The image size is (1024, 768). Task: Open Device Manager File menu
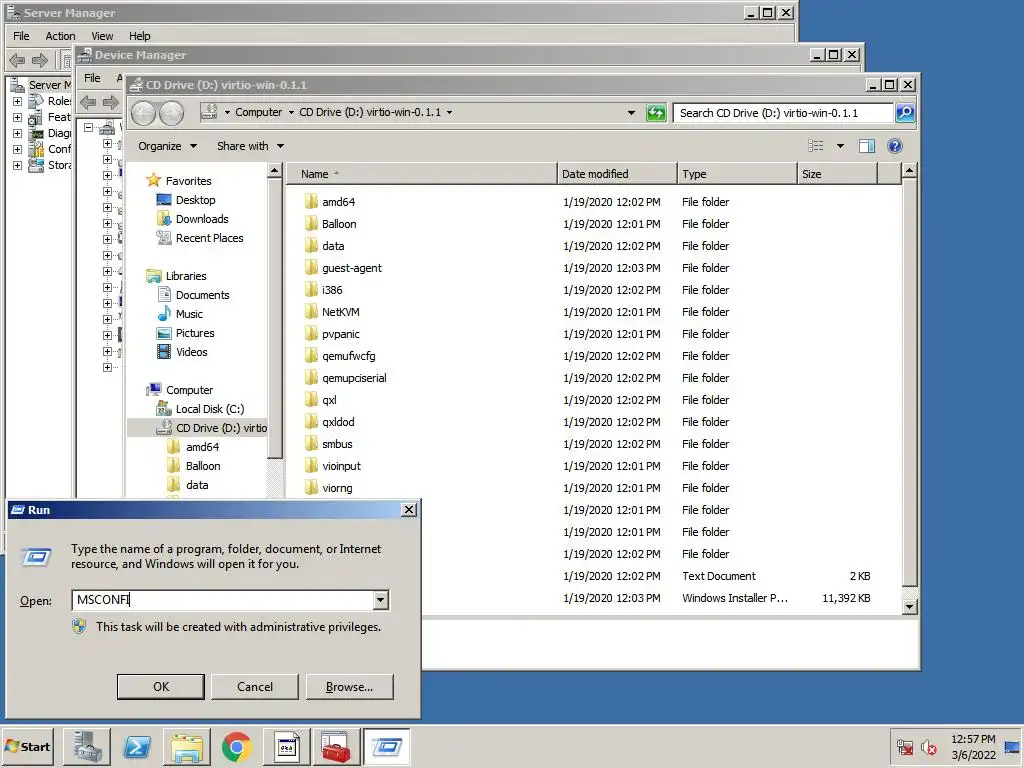click(x=92, y=78)
